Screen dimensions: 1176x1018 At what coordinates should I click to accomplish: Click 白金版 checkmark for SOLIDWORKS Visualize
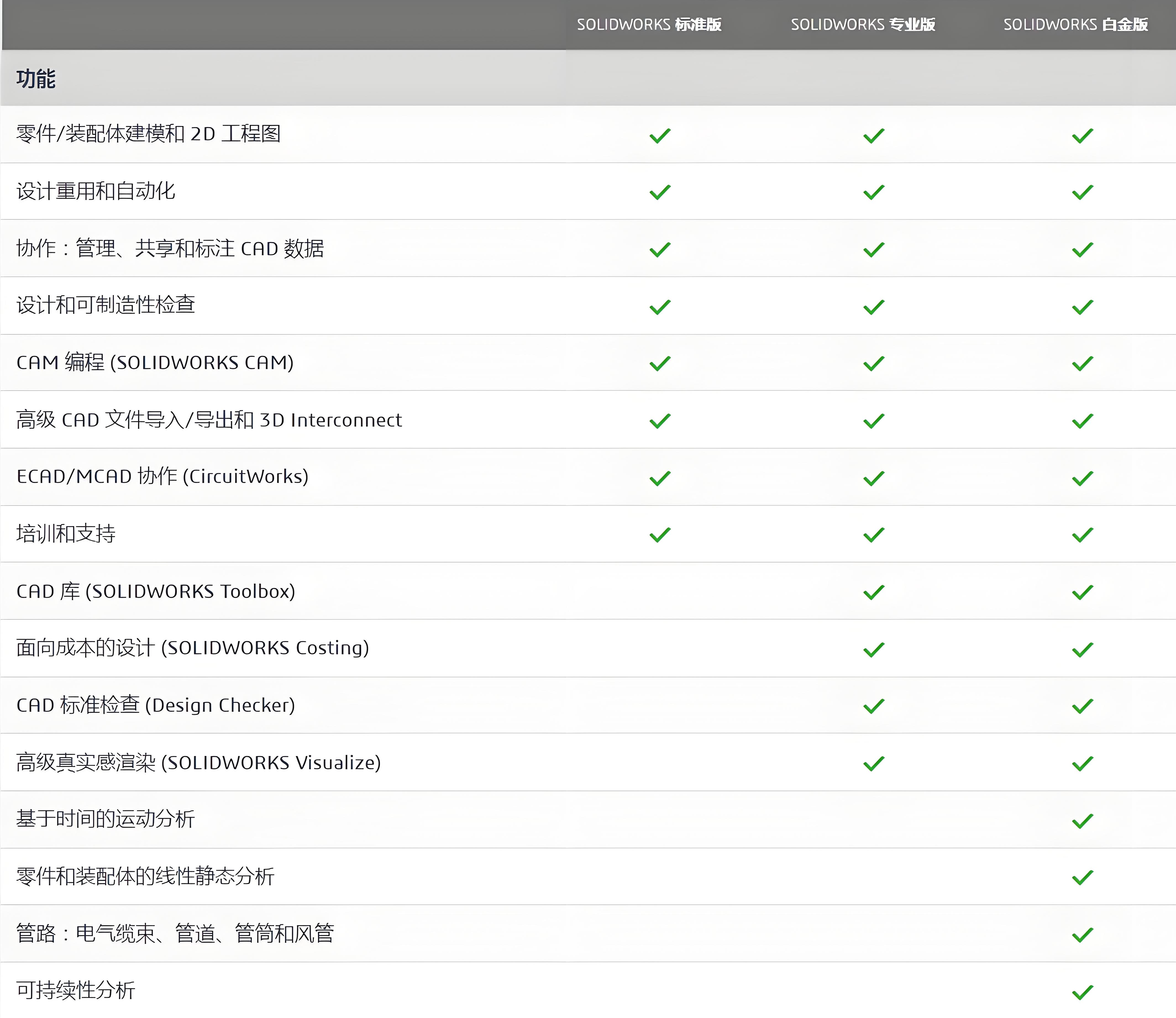click(x=1083, y=763)
